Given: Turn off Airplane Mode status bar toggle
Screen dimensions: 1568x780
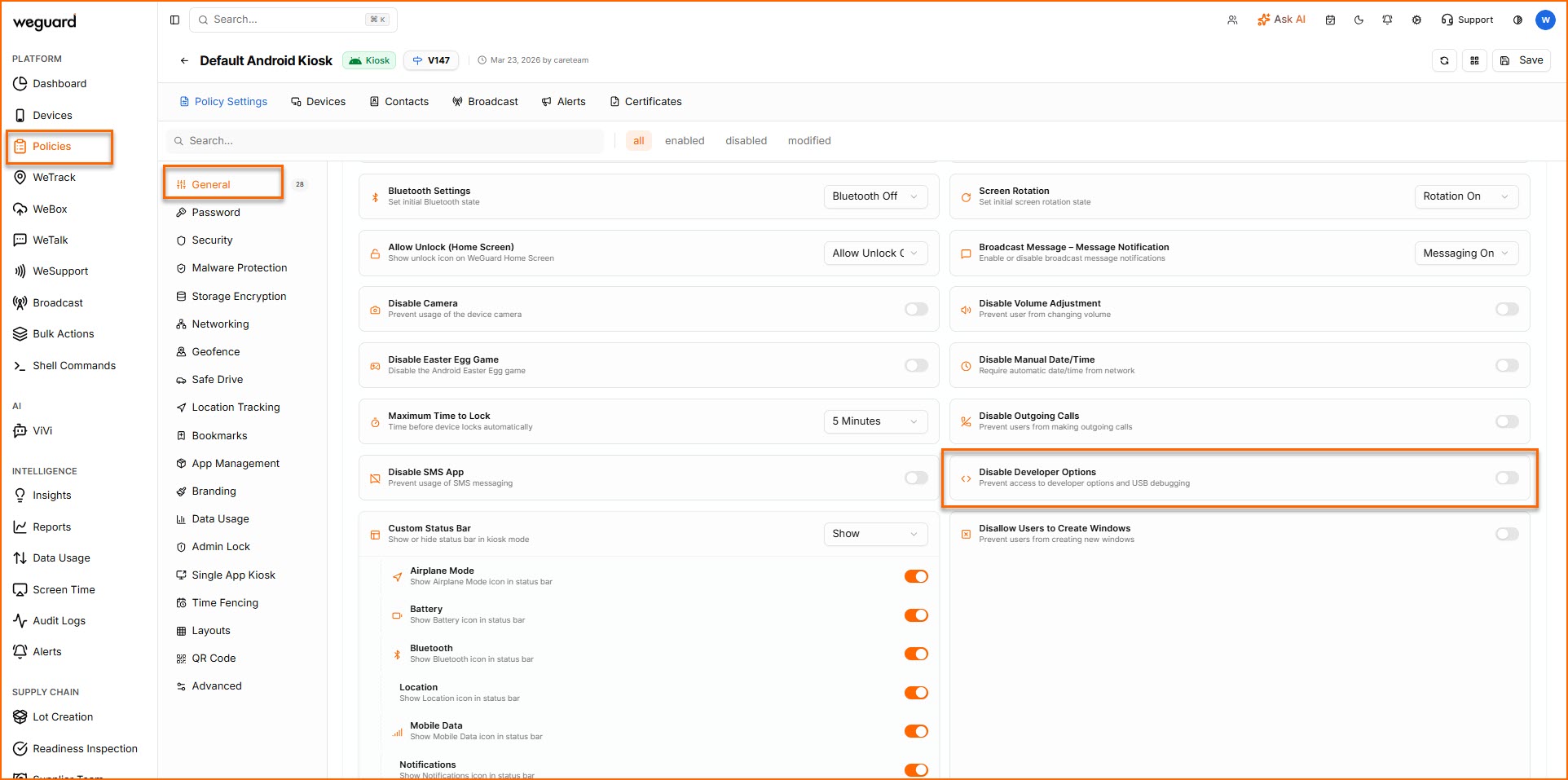Looking at the screenshot, I should [x=916, y=576].
